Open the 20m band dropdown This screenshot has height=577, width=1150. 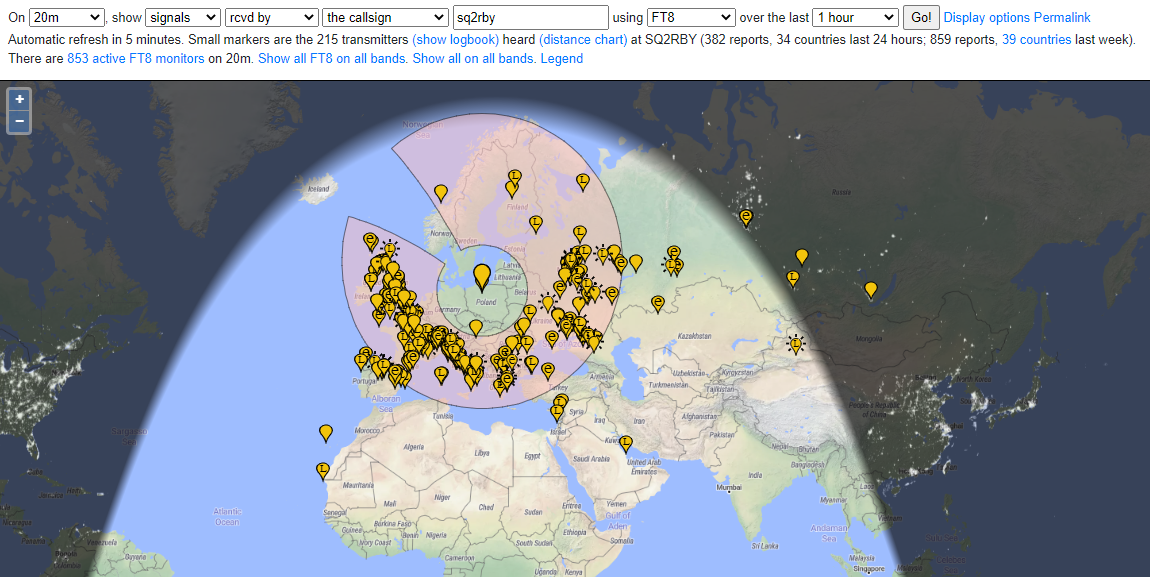tap(67, 17)
